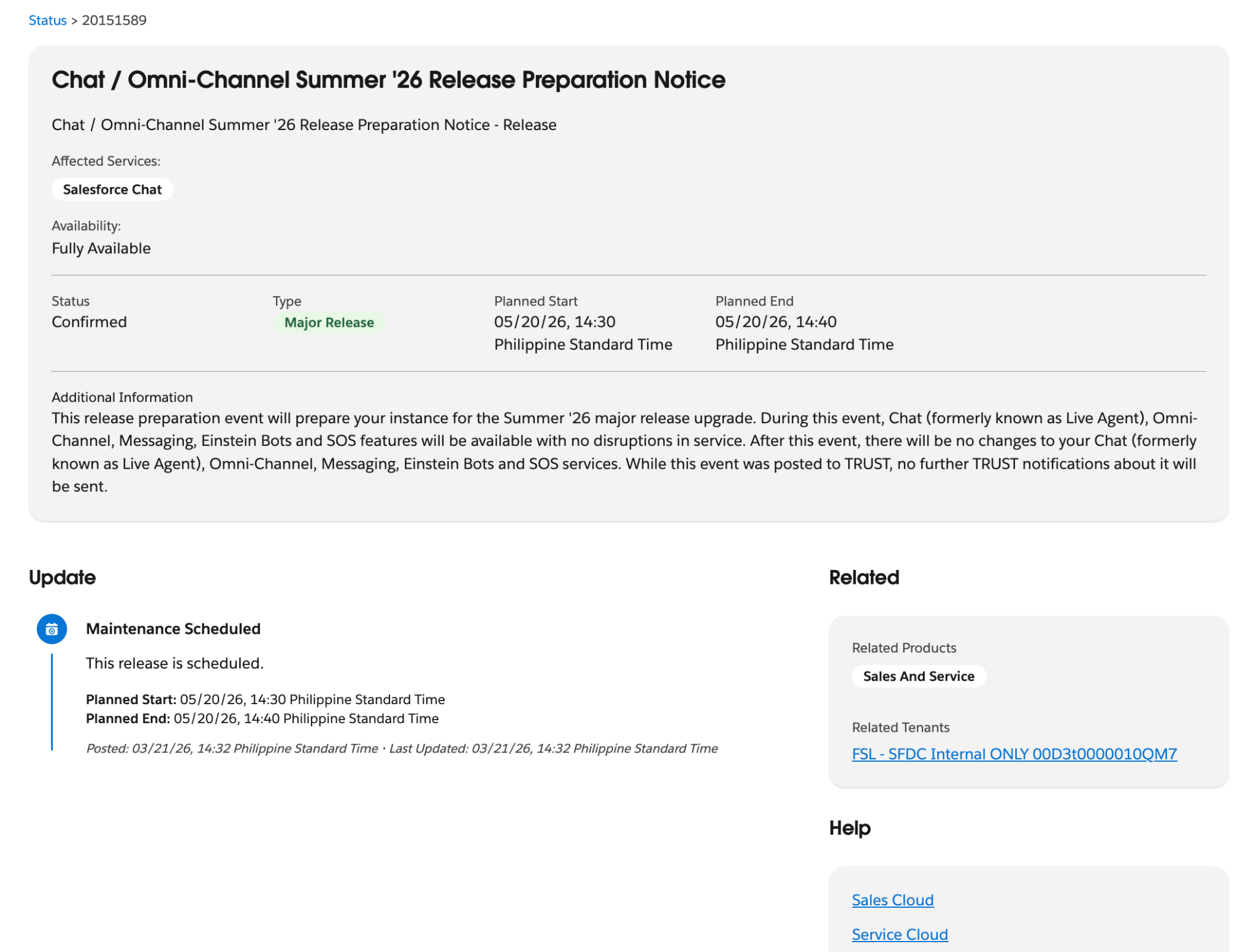Click the Related section heading
Image resolution: width=1256 pixels, height=952 pixels.
tap(863, 577)
